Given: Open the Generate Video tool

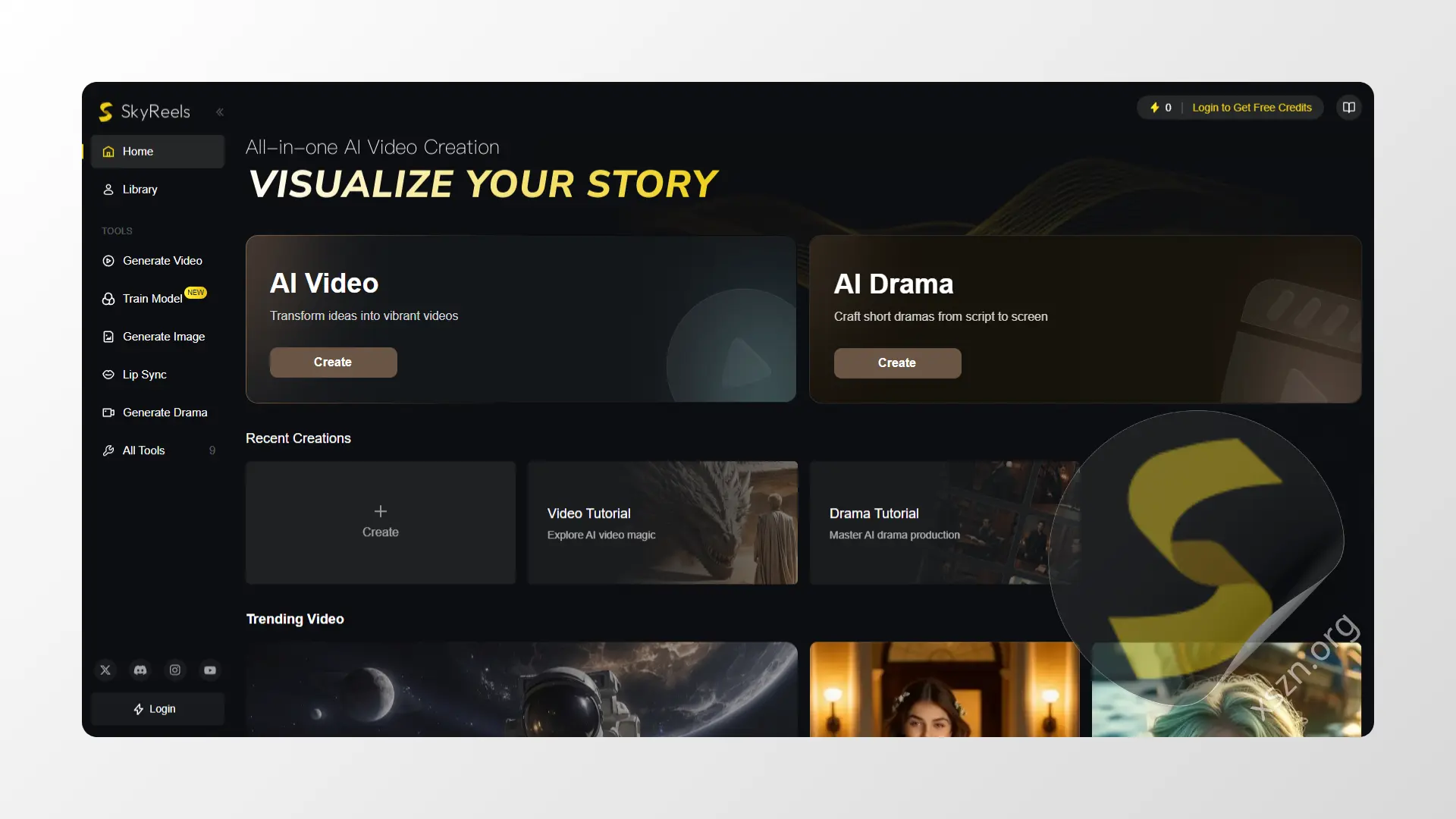Looking at the screenshot, I should [158, 261].
